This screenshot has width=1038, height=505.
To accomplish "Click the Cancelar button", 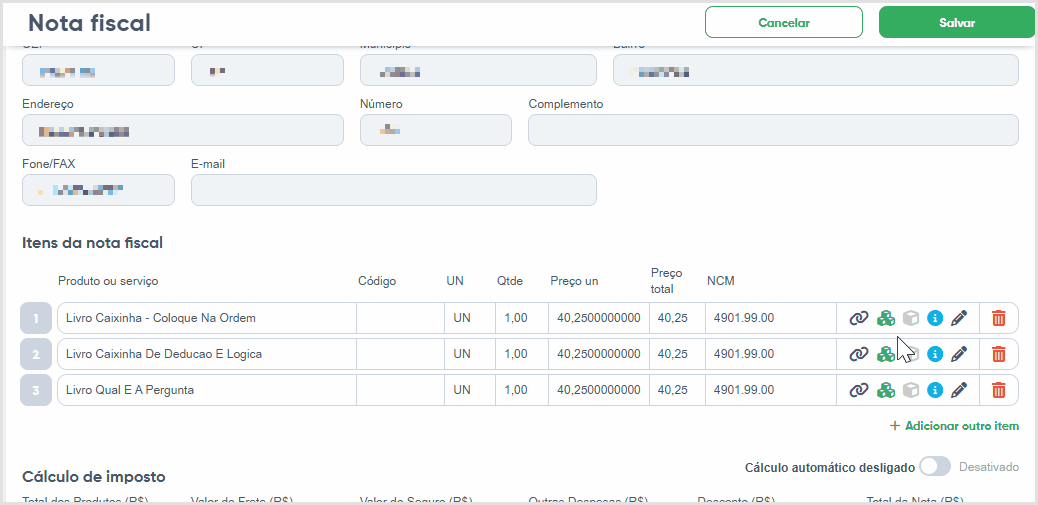I will tap(784, 23).
